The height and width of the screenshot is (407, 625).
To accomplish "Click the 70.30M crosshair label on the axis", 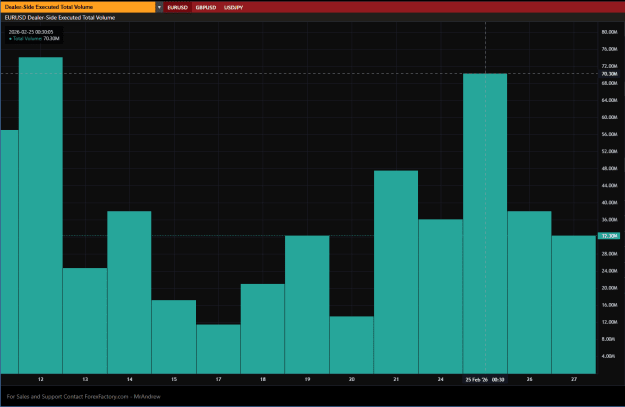I will [609, 74].
